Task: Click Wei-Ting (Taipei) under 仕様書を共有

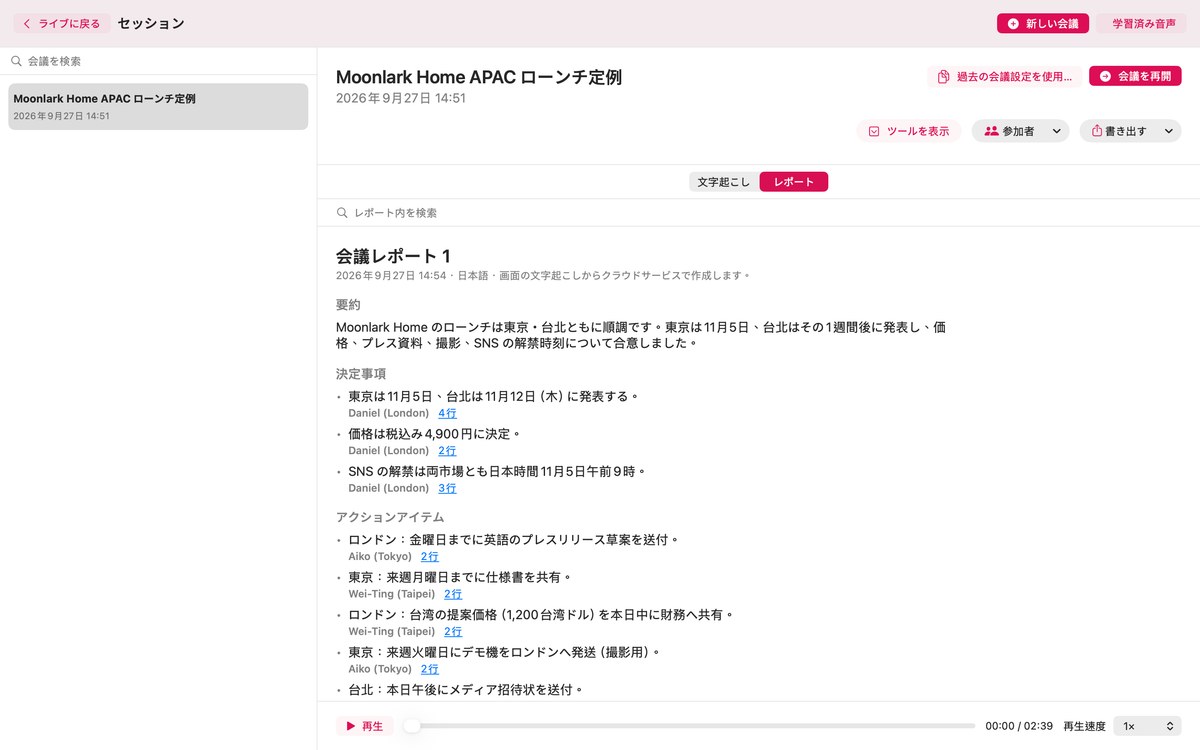Action: coord(392,594)
